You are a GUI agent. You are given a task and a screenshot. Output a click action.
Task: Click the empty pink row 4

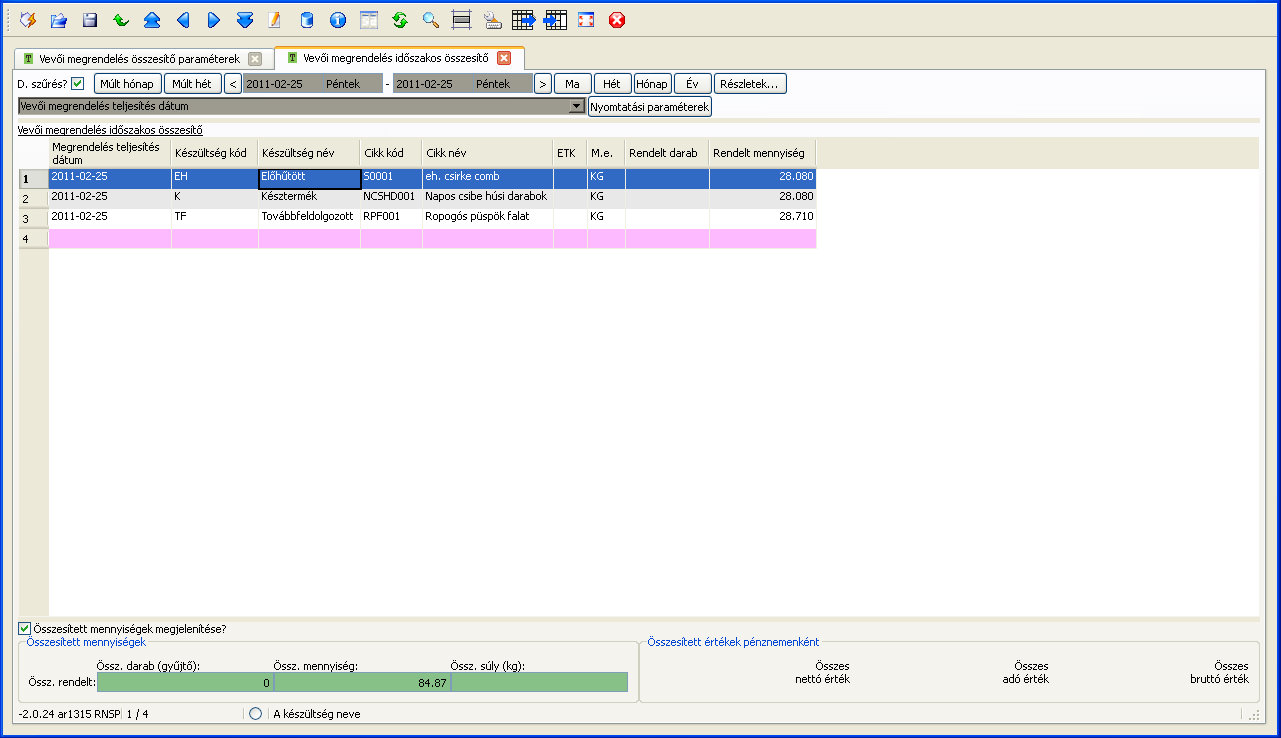click(x=432, y=238)
